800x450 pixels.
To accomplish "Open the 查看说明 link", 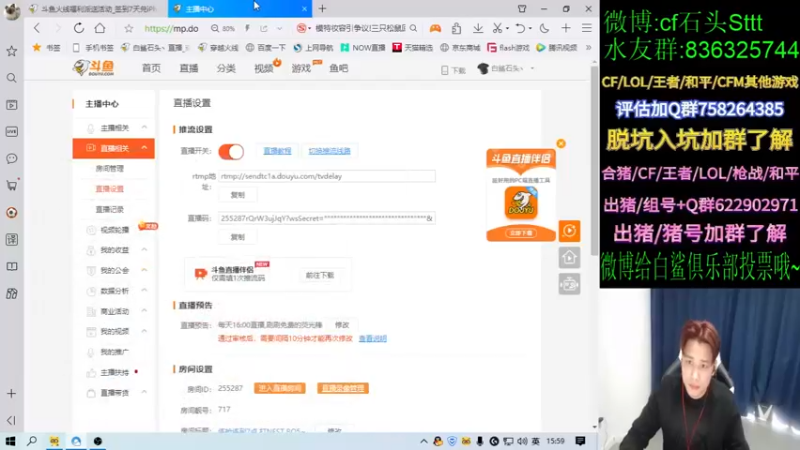I will (372, 338).
